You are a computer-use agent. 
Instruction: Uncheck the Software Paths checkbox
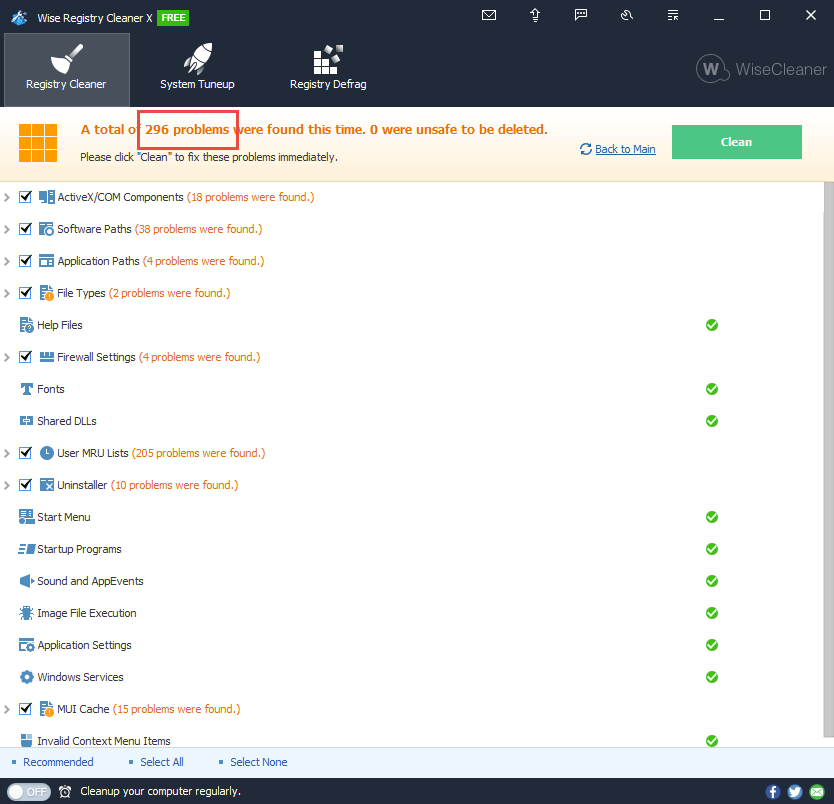click(x=25, y=229)
